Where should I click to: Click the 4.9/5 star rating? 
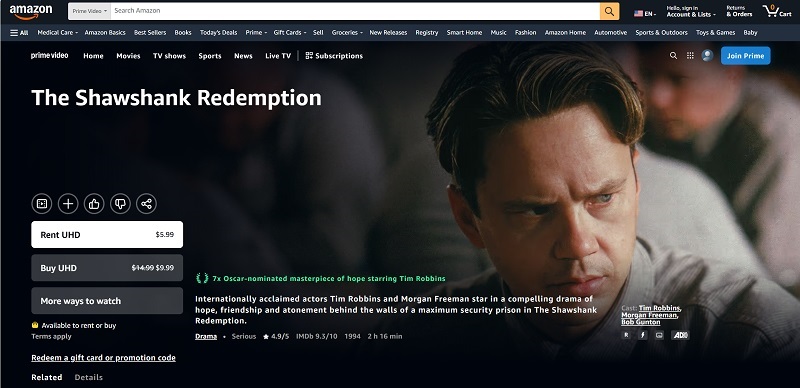(276, 336)
